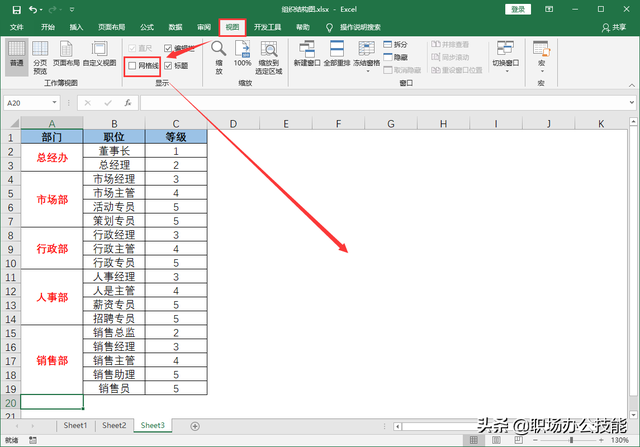
Task: Open 自定义视图 custom views
Action: pos(100,54)
